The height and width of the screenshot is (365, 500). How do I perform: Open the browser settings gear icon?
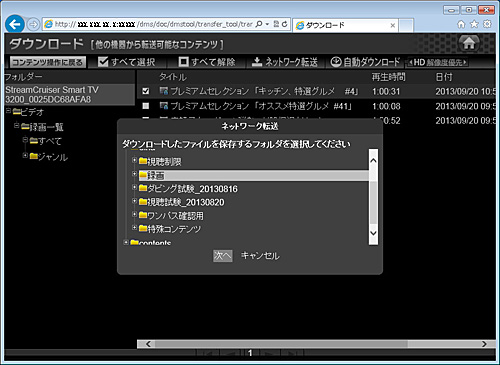click(x=487, y=24)
